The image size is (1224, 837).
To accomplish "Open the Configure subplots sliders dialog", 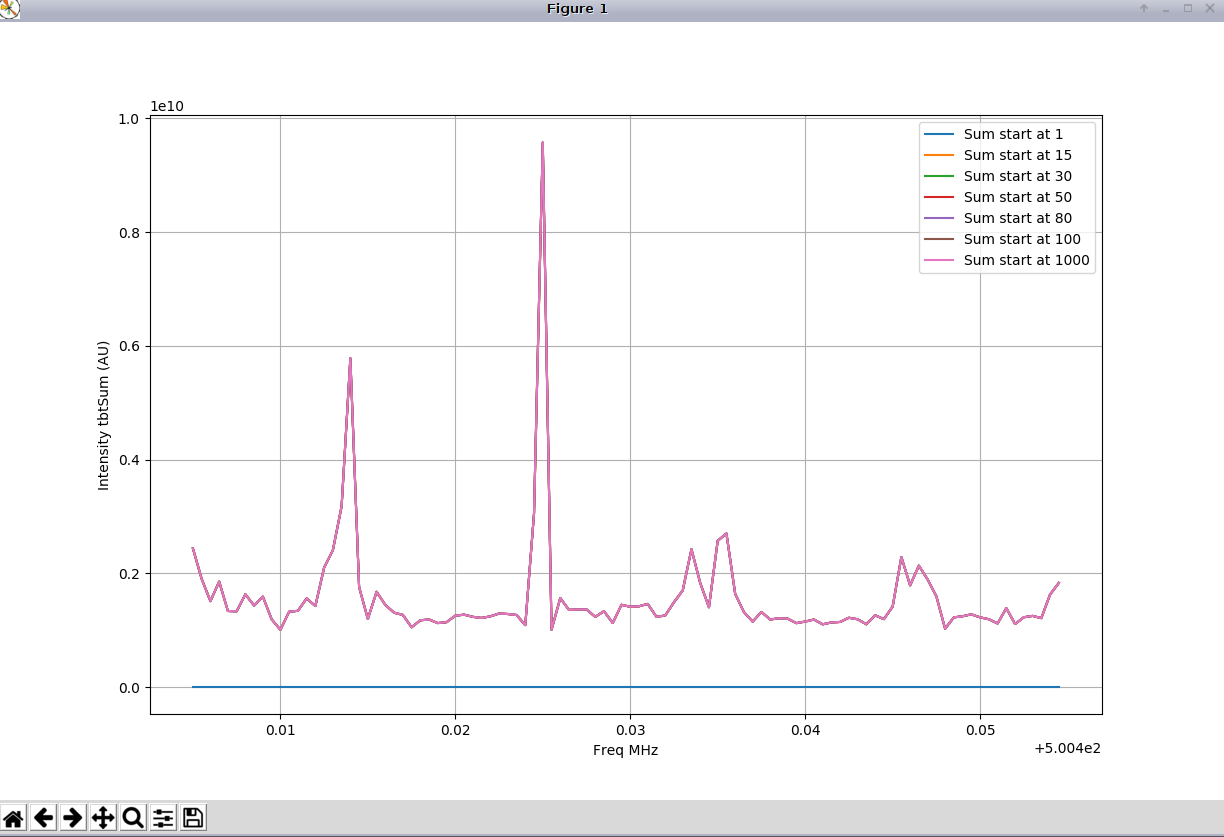I will point(163,818).
